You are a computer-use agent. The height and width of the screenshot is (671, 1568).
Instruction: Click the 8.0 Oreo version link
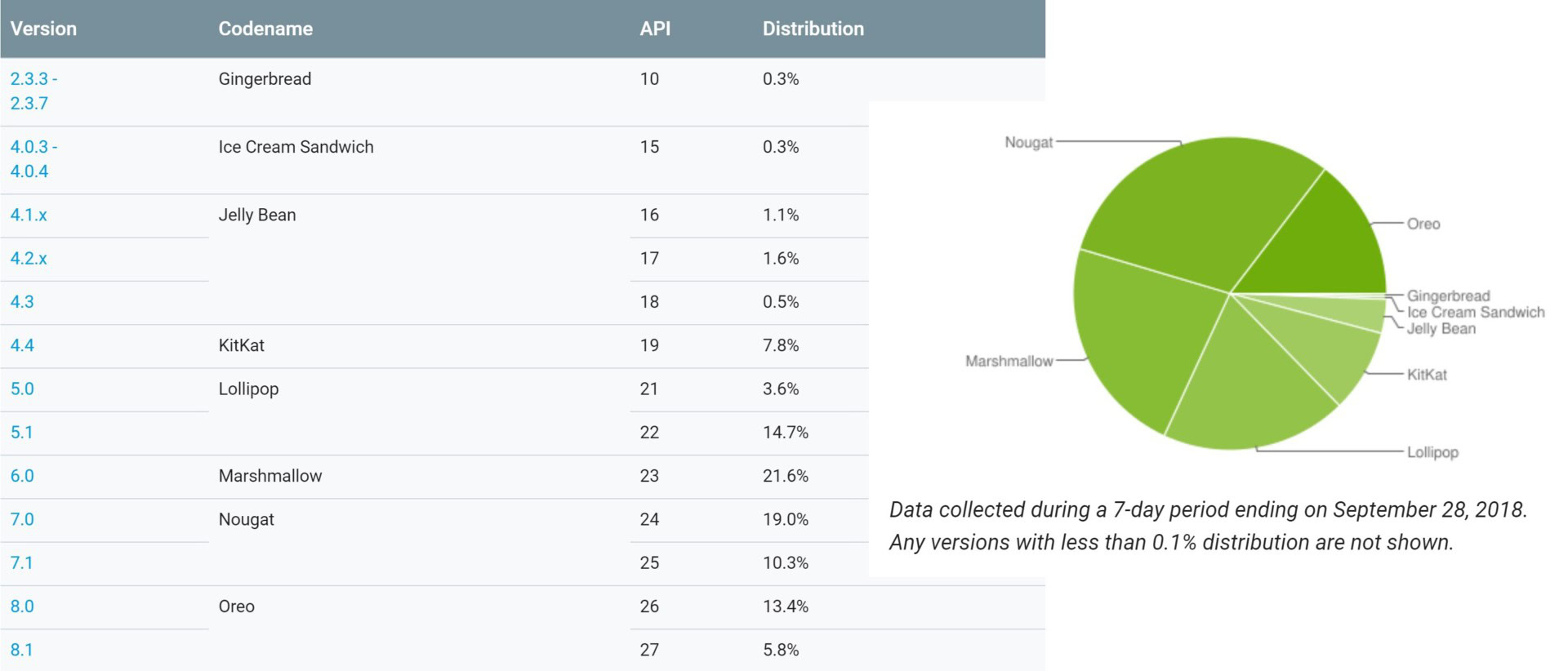tap(22, 606)
